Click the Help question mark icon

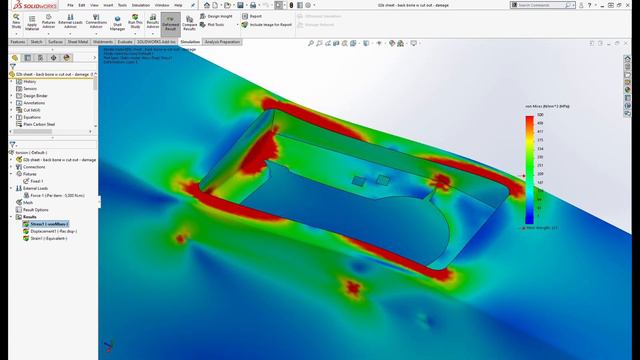[589, 5]
